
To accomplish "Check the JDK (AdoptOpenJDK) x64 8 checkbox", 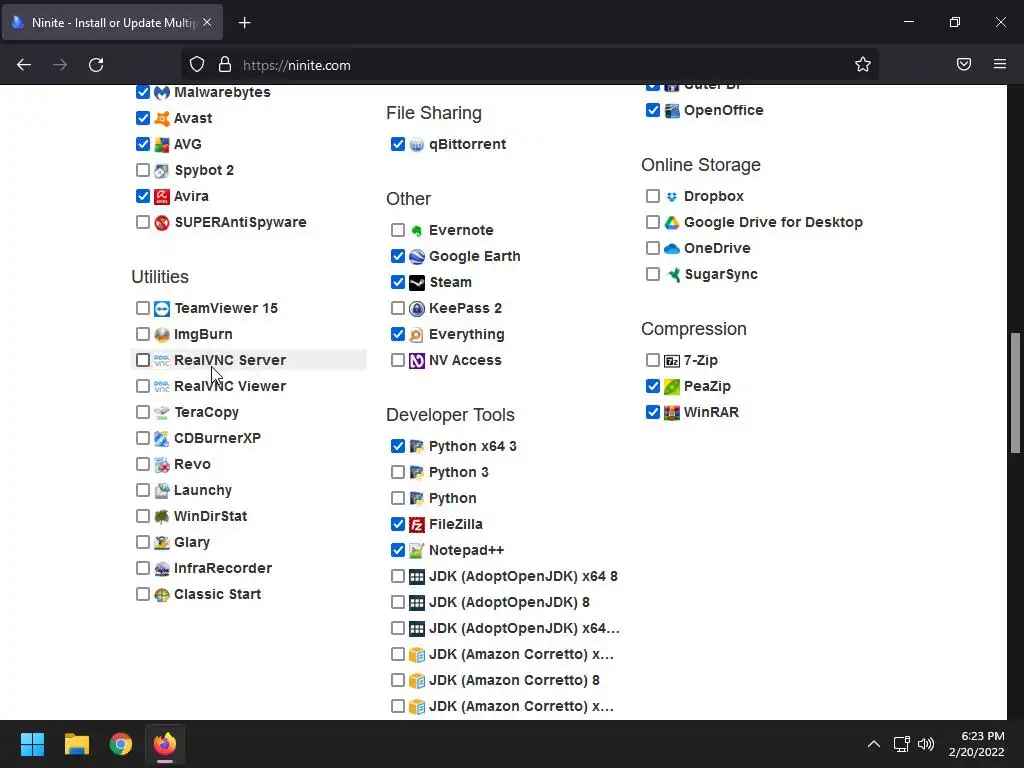I will click(x=398, y=576).
